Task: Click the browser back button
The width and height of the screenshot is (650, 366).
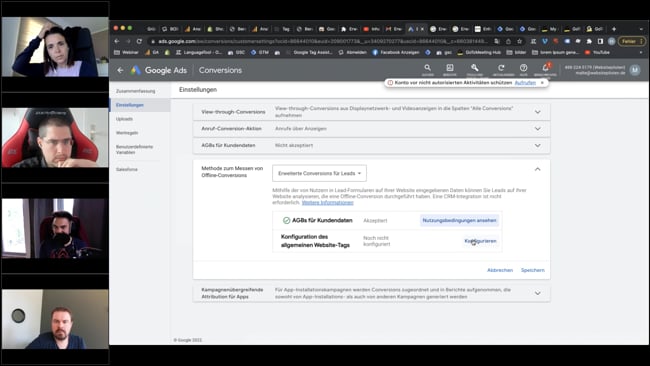Action: (x=117, y=41)
